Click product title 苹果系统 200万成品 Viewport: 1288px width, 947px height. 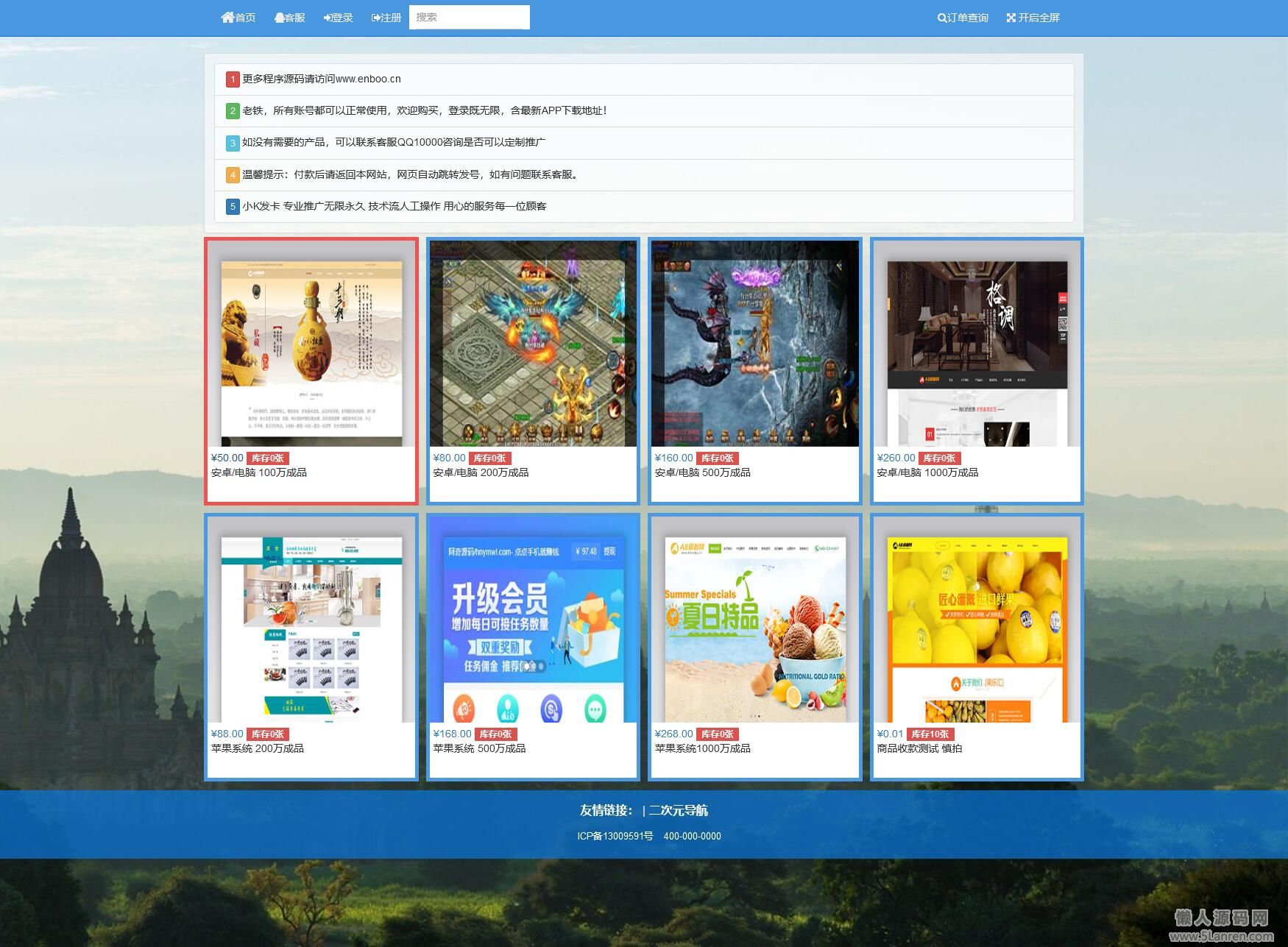[258, 749]
